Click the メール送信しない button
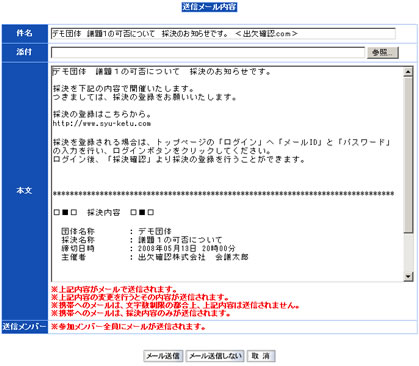The width and height of the screenshot is (419, 366). tap(215, 356)
